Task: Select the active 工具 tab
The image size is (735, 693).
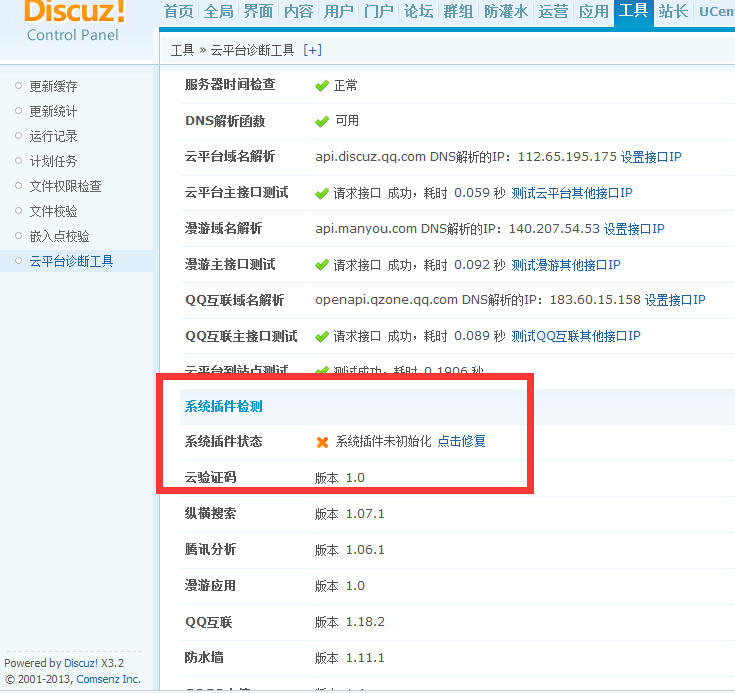Action: coord(634,12)
